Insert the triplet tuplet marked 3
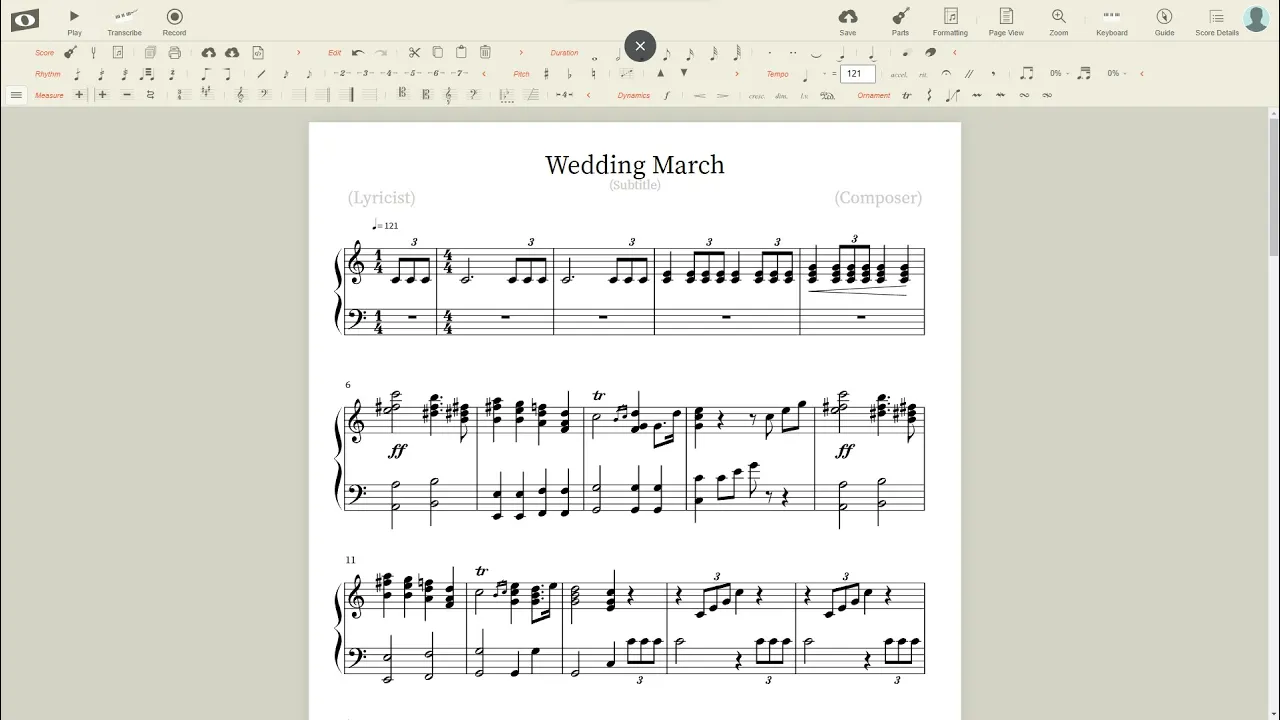 point(366,73)
